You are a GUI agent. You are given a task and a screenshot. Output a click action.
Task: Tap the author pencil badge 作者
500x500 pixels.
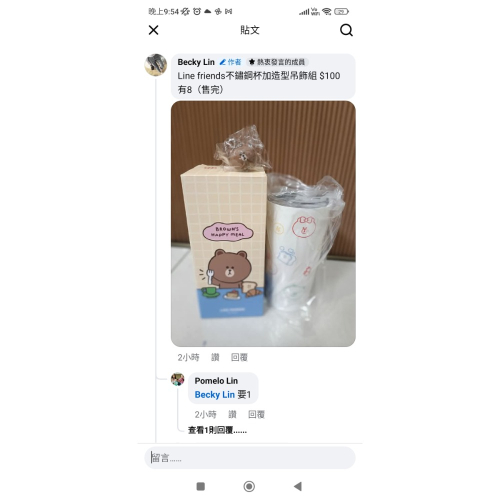click(230, 62)
